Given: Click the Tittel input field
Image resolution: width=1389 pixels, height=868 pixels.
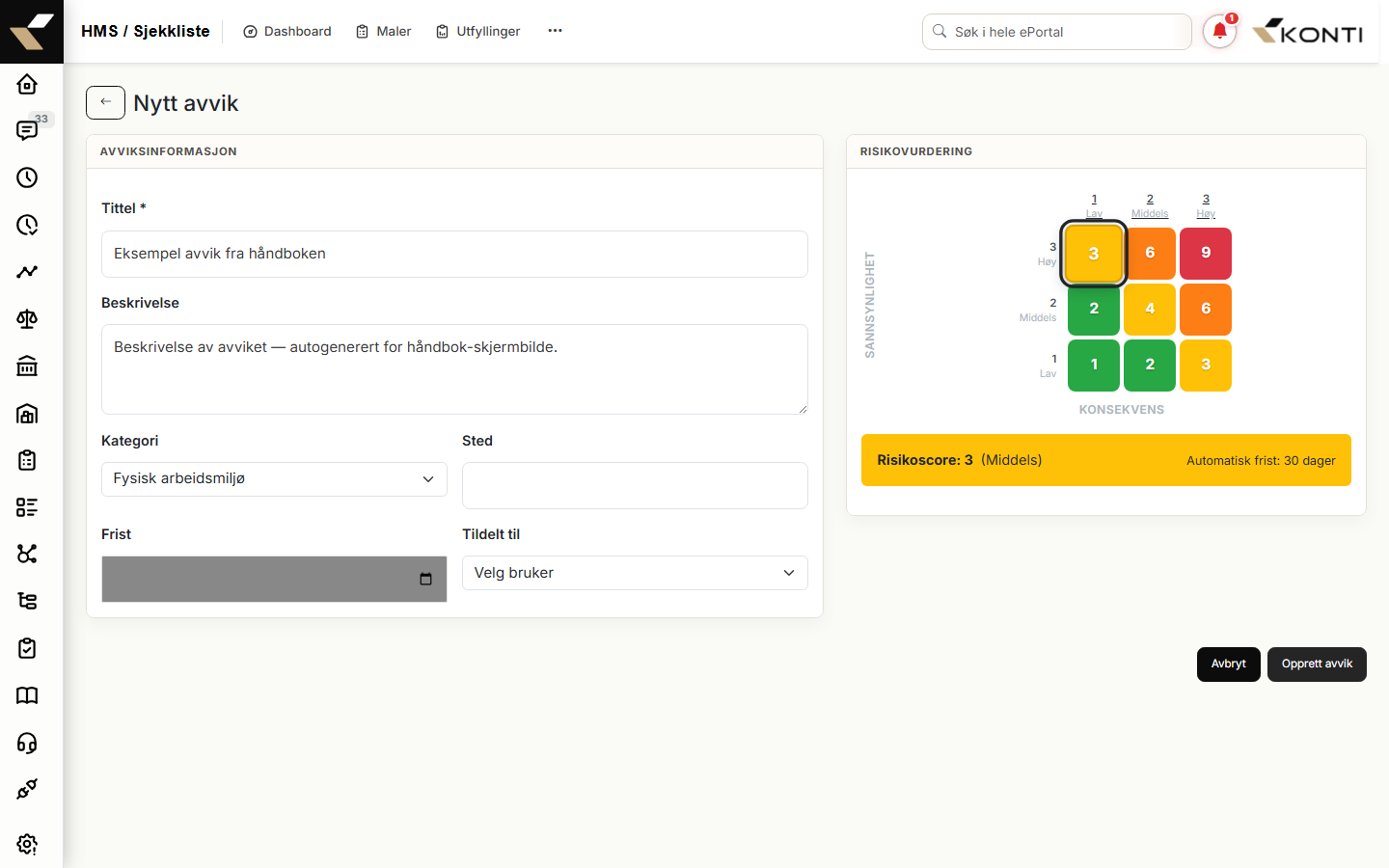Looking at the screenshot, I should [x=454, y=254].
